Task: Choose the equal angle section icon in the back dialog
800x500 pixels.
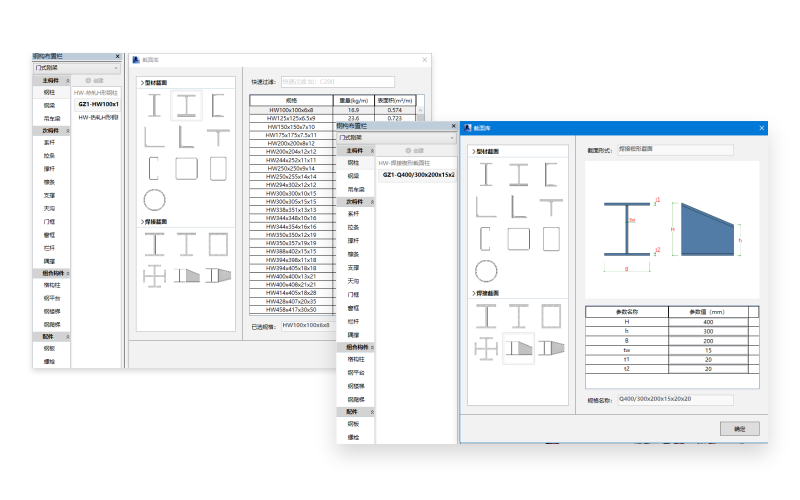Action: (154, 137)
